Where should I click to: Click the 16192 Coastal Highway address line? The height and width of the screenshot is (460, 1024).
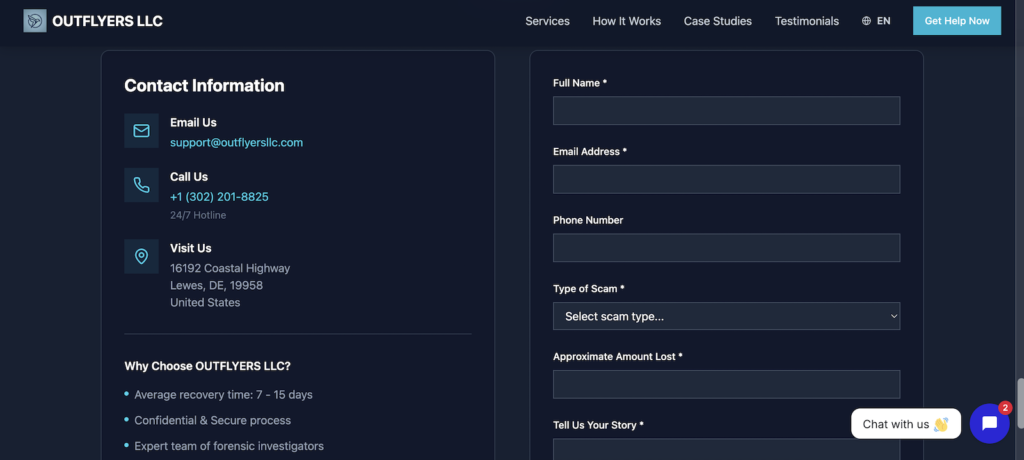[x=230, y=268]
